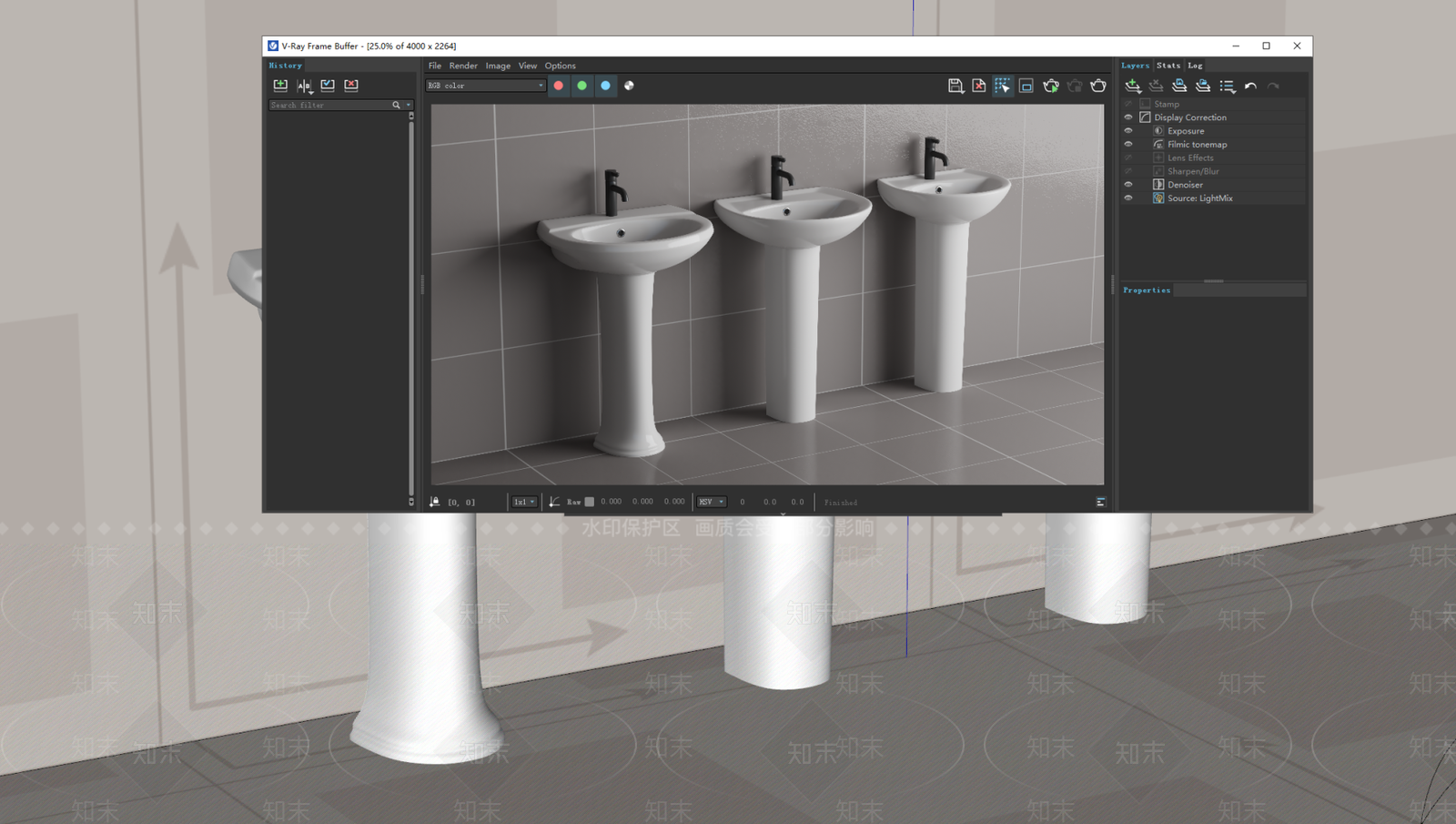1456x824 pixels.
Task: Open the search filter options arrow
Action: pos(409,105)
